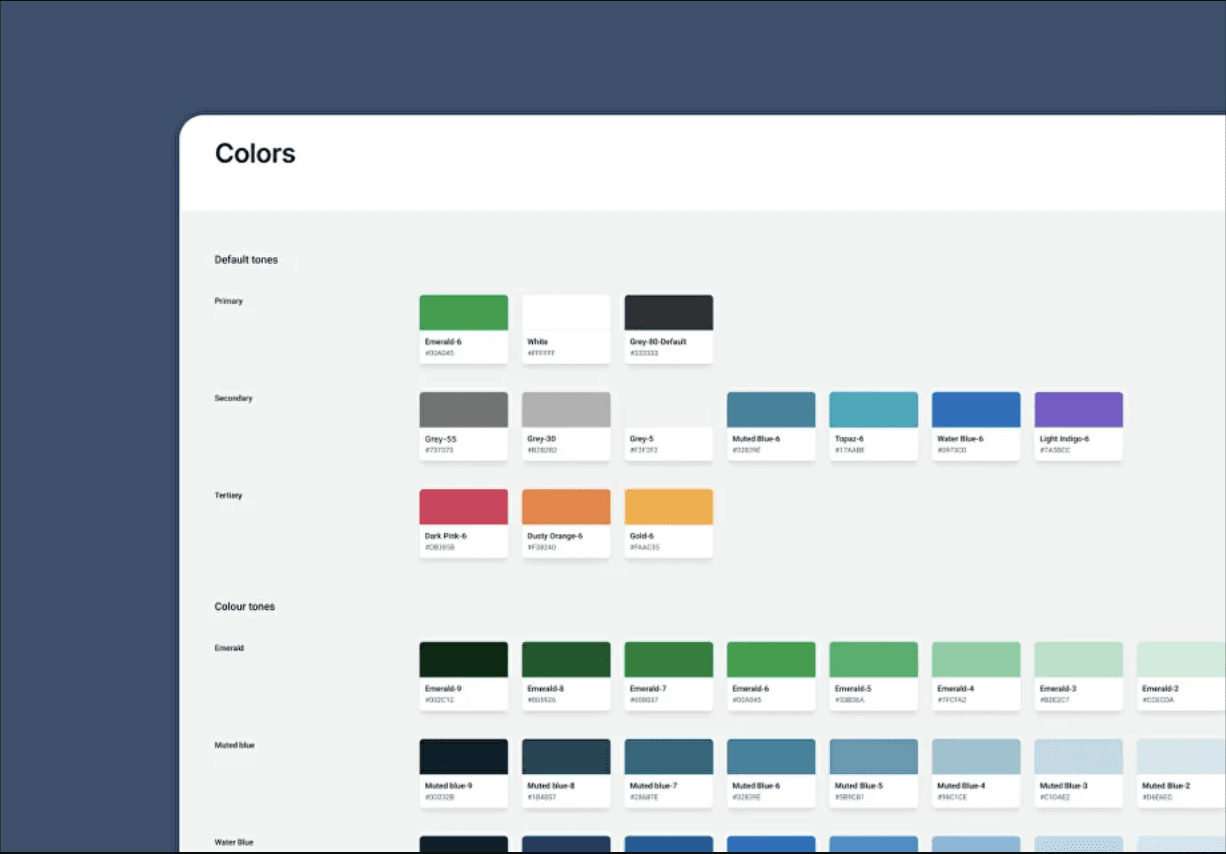Select the "Colour tones" section title
Viewport: 1226px width, 854px height.
tap(244, 607)
